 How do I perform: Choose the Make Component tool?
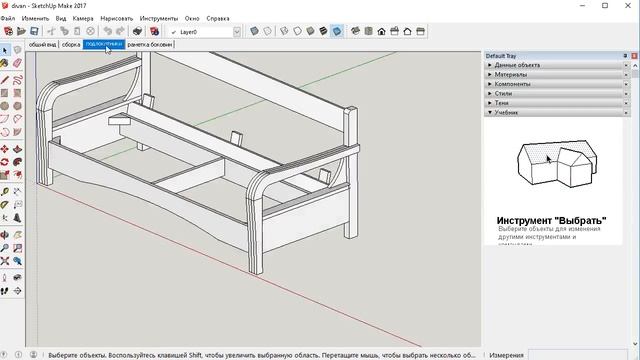pos(17,50)
